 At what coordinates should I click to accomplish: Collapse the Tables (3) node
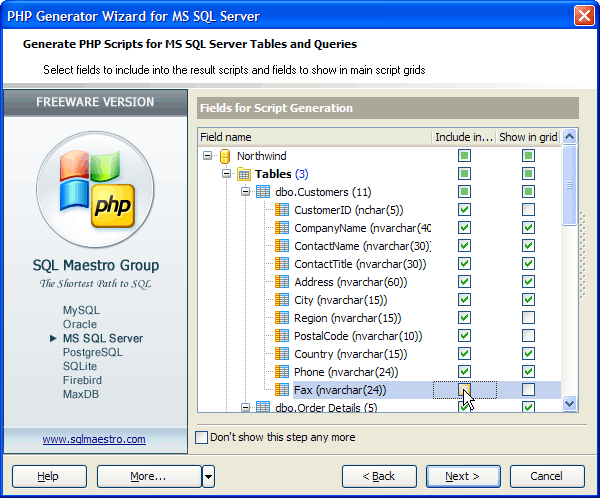227,174
